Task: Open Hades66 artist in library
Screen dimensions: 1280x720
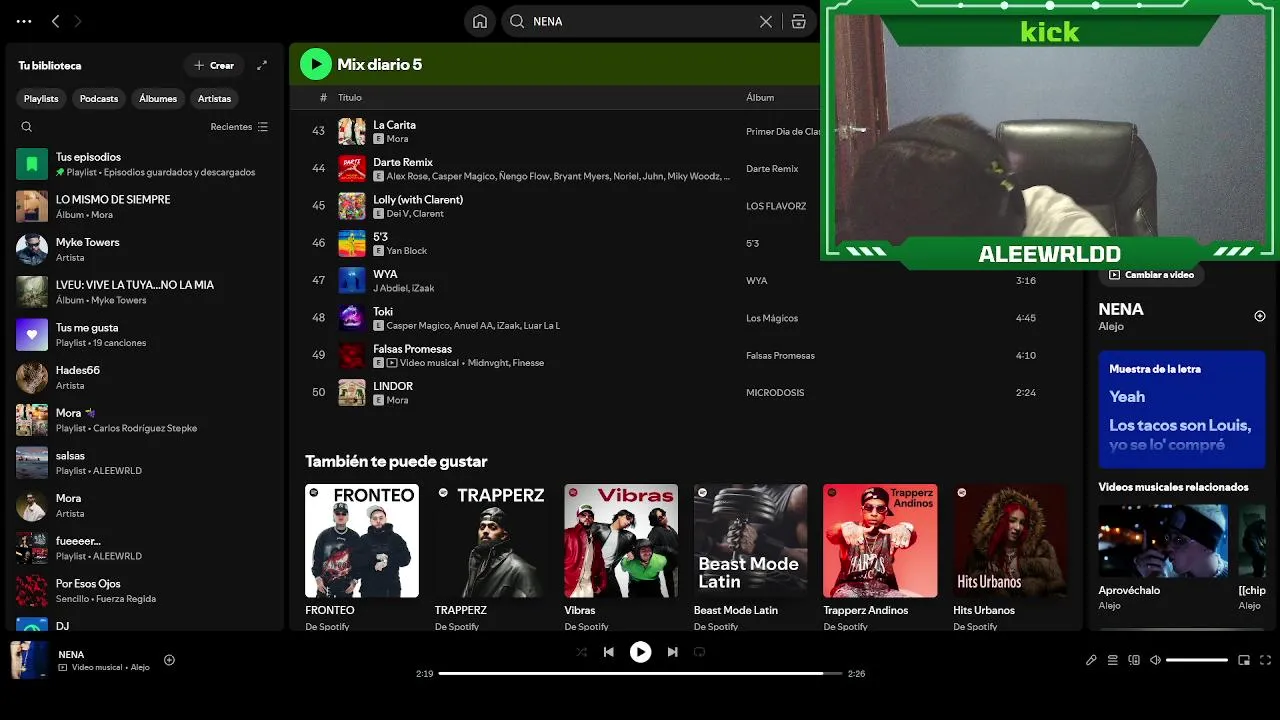Action: [145, 377]
